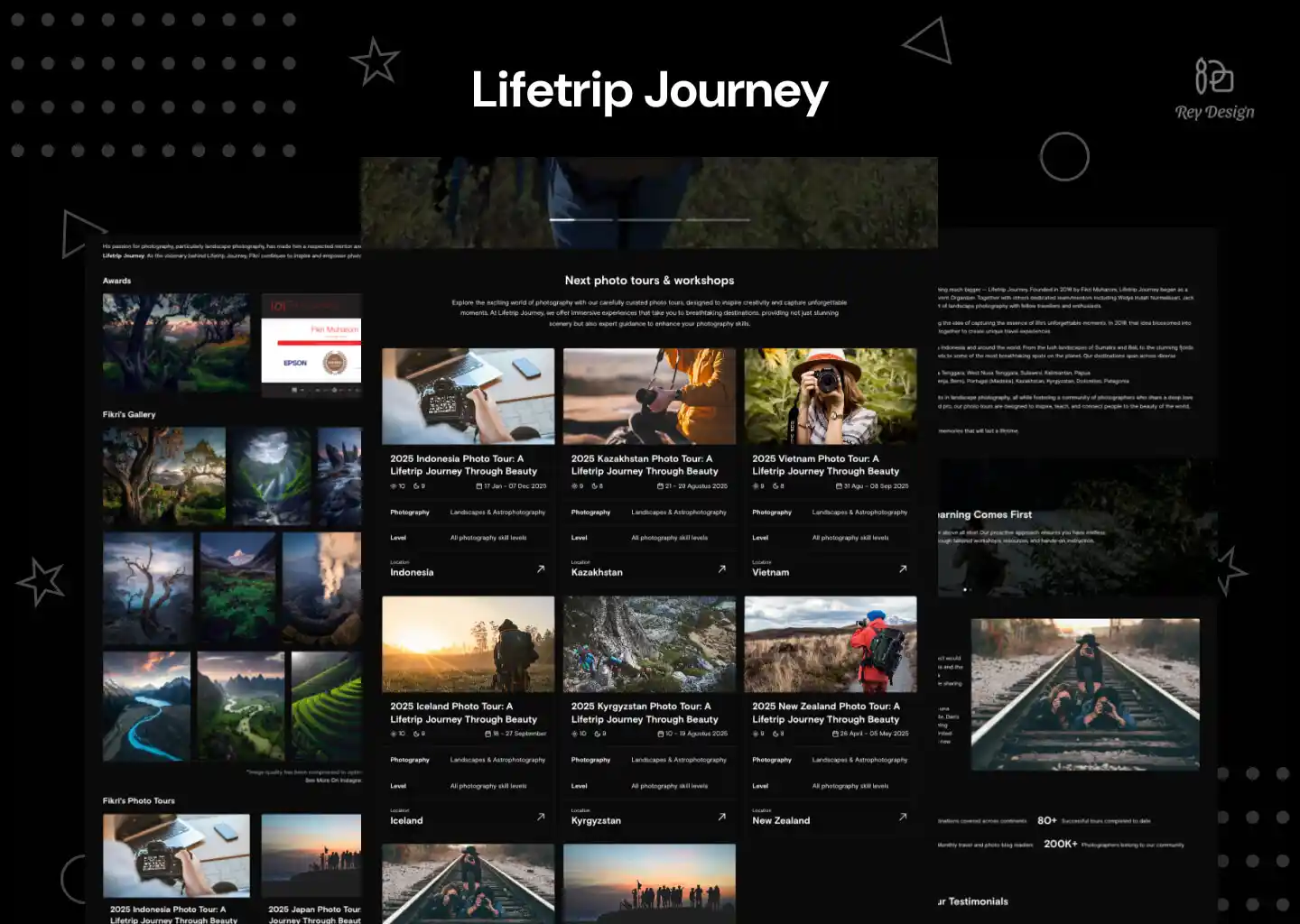This screenshot has height=924, width=1300.
Task: Jump to the third hero carousel indicator
Action: tap(717, 219)
